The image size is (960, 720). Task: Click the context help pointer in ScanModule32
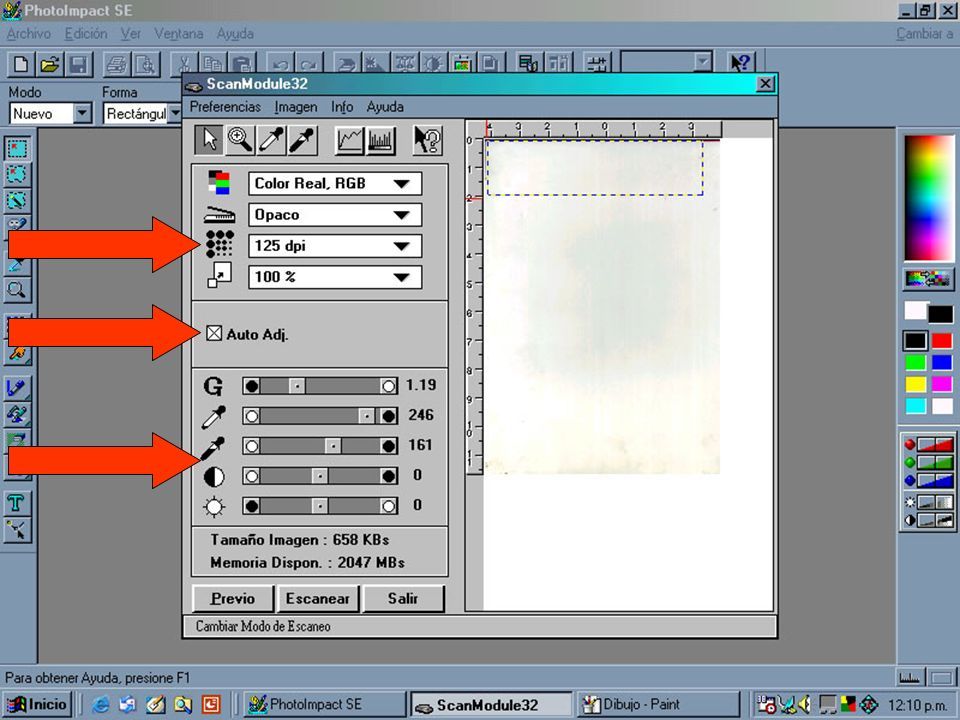[x=427, y=140]
